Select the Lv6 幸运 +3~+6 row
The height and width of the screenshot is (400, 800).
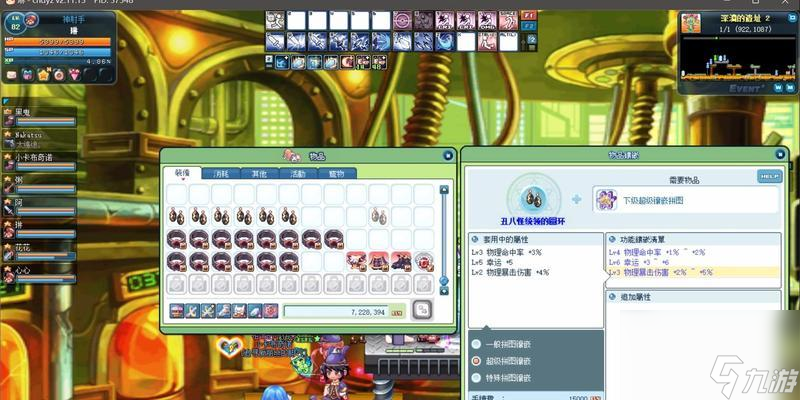coord(693,262)
